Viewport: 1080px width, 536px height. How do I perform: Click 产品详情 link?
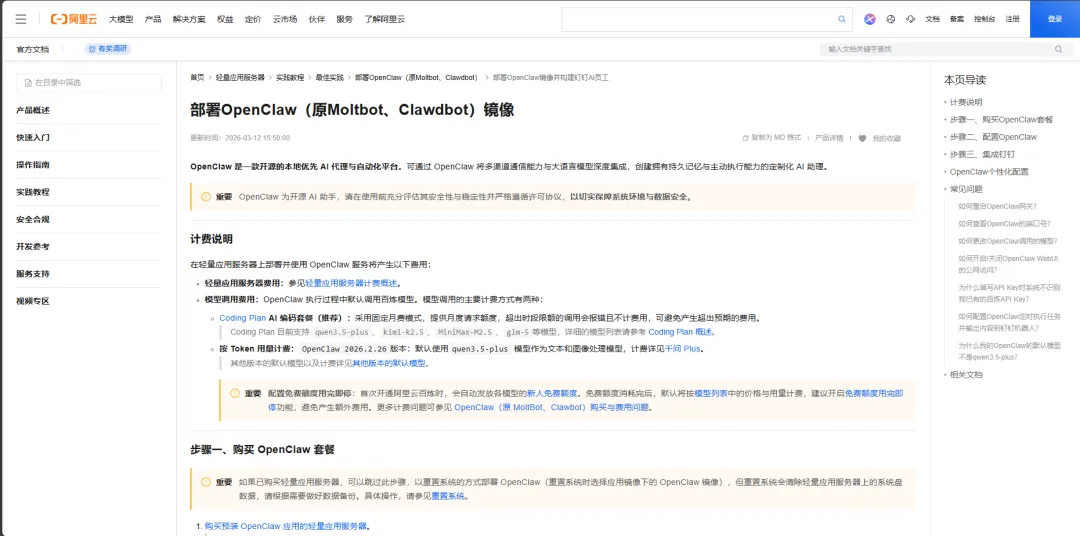click(x=829, y=138)
